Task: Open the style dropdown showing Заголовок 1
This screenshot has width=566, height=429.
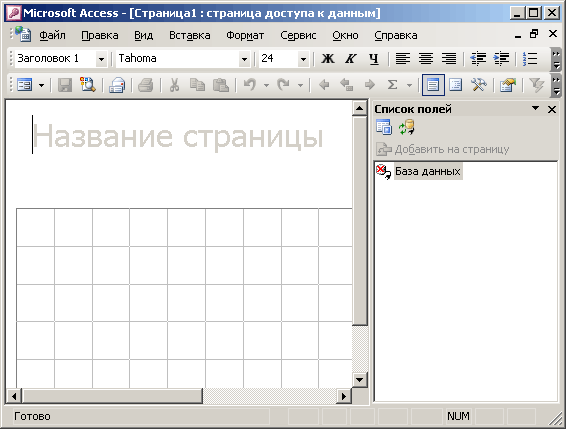Action: [101, 59]
